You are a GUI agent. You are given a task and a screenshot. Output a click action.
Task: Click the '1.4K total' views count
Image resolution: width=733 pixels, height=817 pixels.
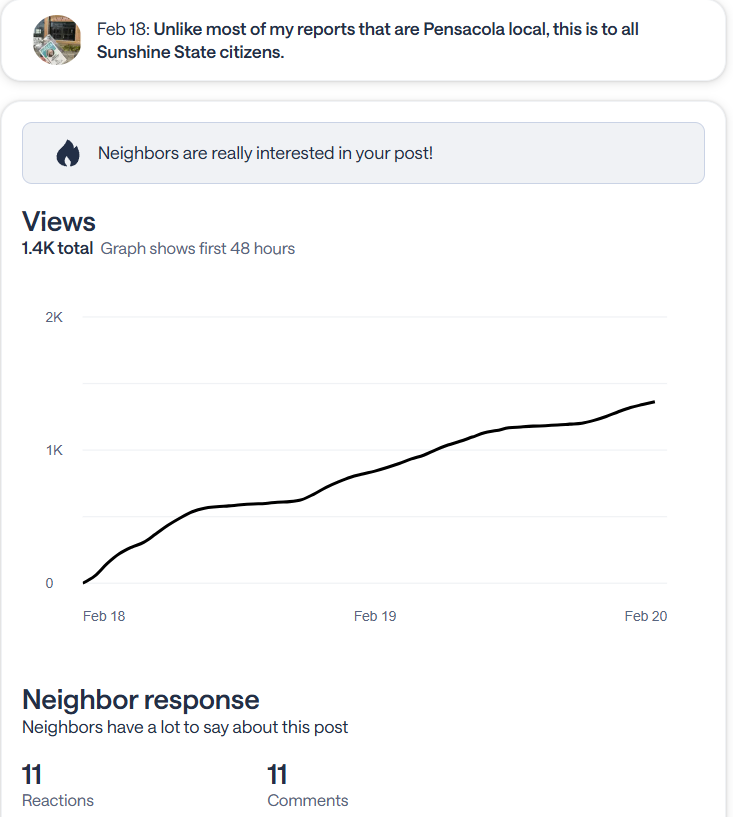pyautogui.click(x=57, y=248)
